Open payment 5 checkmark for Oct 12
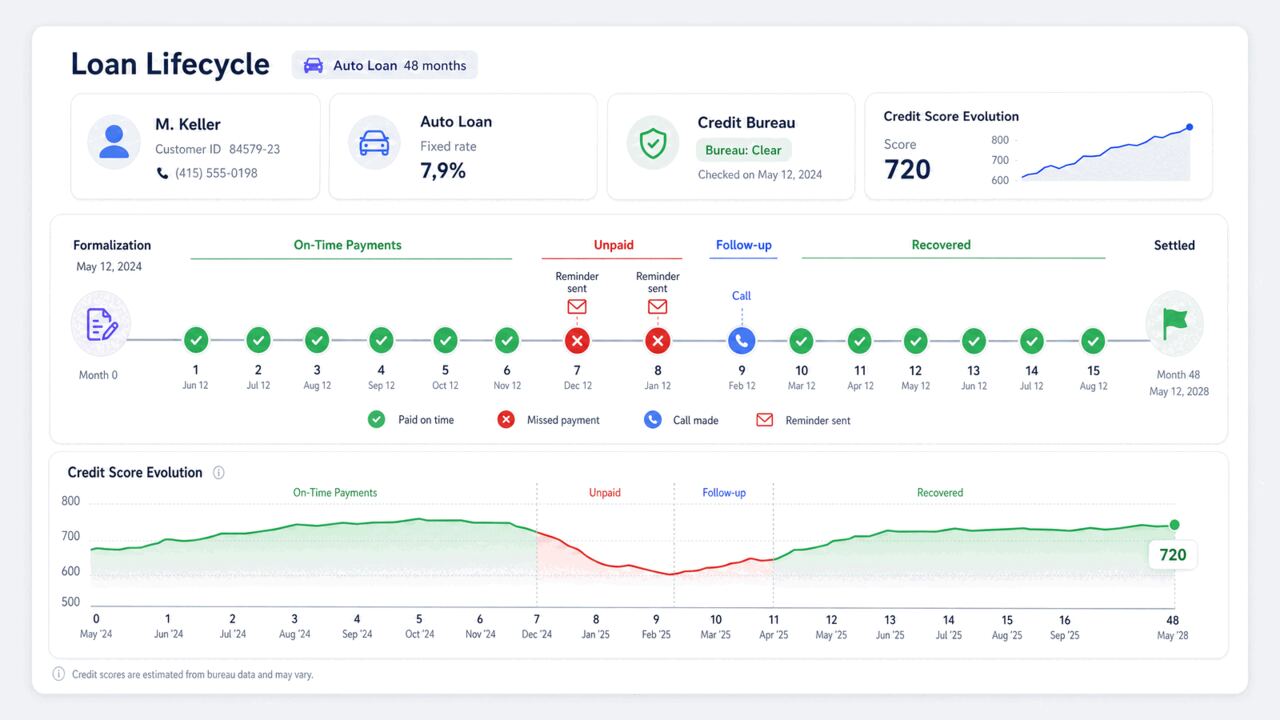Screen dimensions: 1280x720 445,341
